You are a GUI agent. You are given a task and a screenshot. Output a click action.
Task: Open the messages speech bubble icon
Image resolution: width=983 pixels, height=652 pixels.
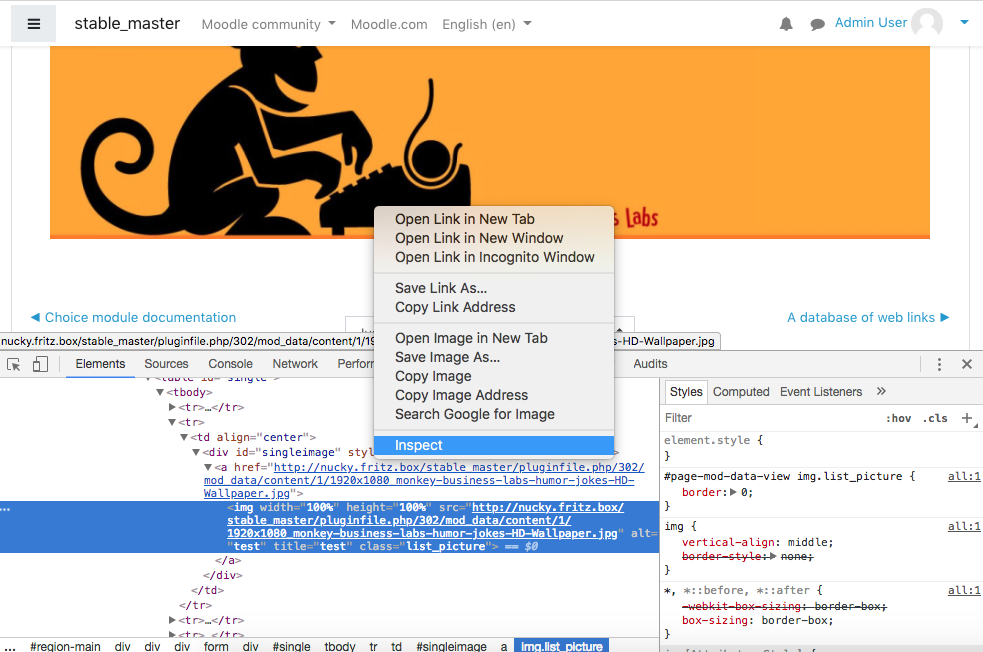[817, 24]
